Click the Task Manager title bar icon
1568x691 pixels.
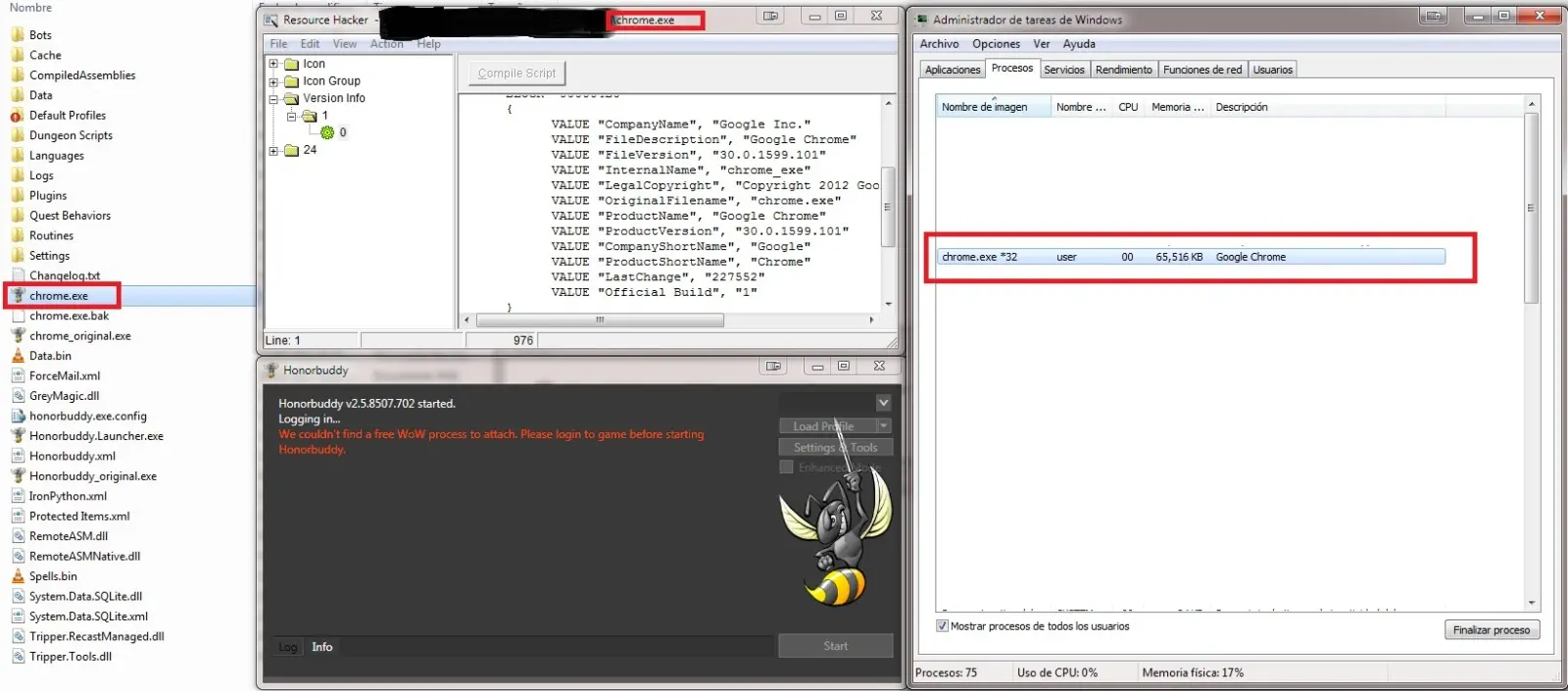[922, 20]
